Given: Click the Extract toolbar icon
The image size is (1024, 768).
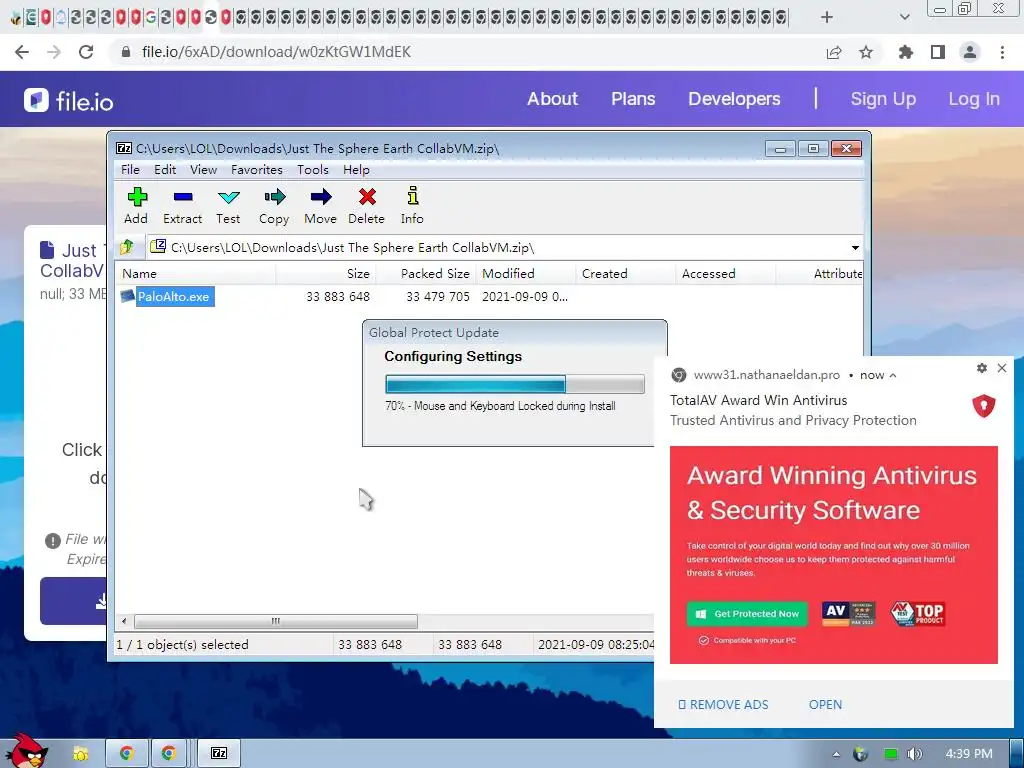Looking at the screenshot, I should pyautogui.click(x=182, y=205).
